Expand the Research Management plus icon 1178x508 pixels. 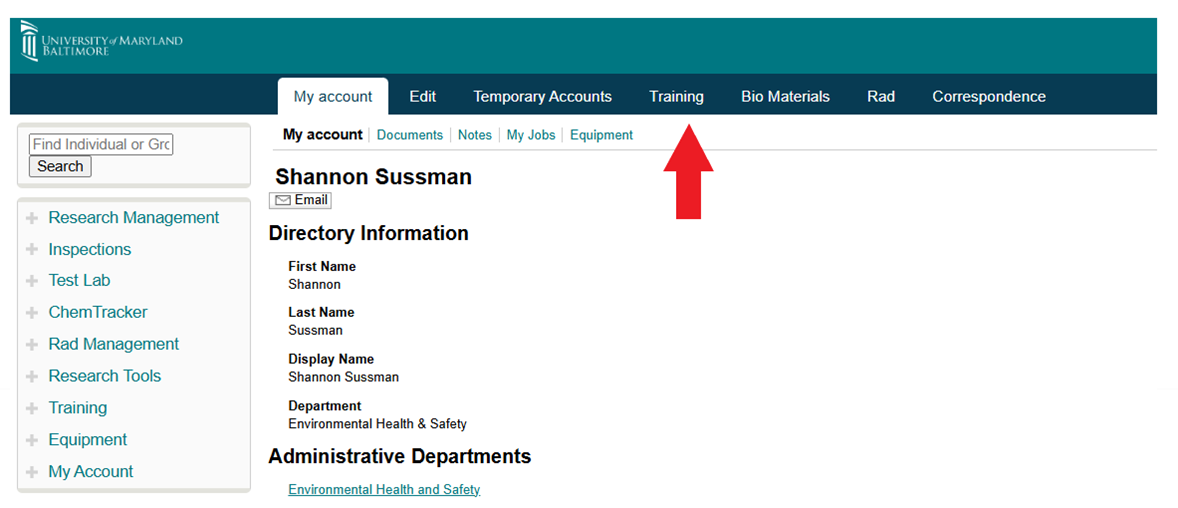click(x=32, y=218)
